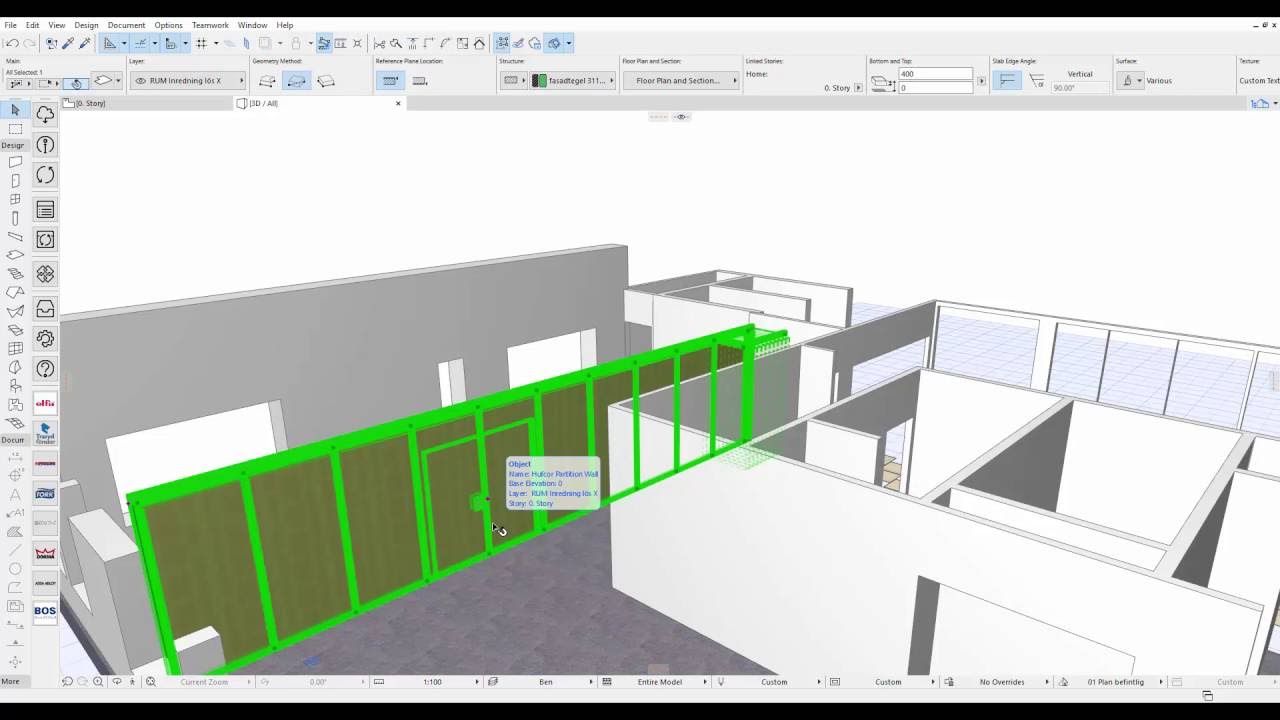The image size is (1280, 720).
Task: Click the top elevation field showing 400
Action: 935,74
